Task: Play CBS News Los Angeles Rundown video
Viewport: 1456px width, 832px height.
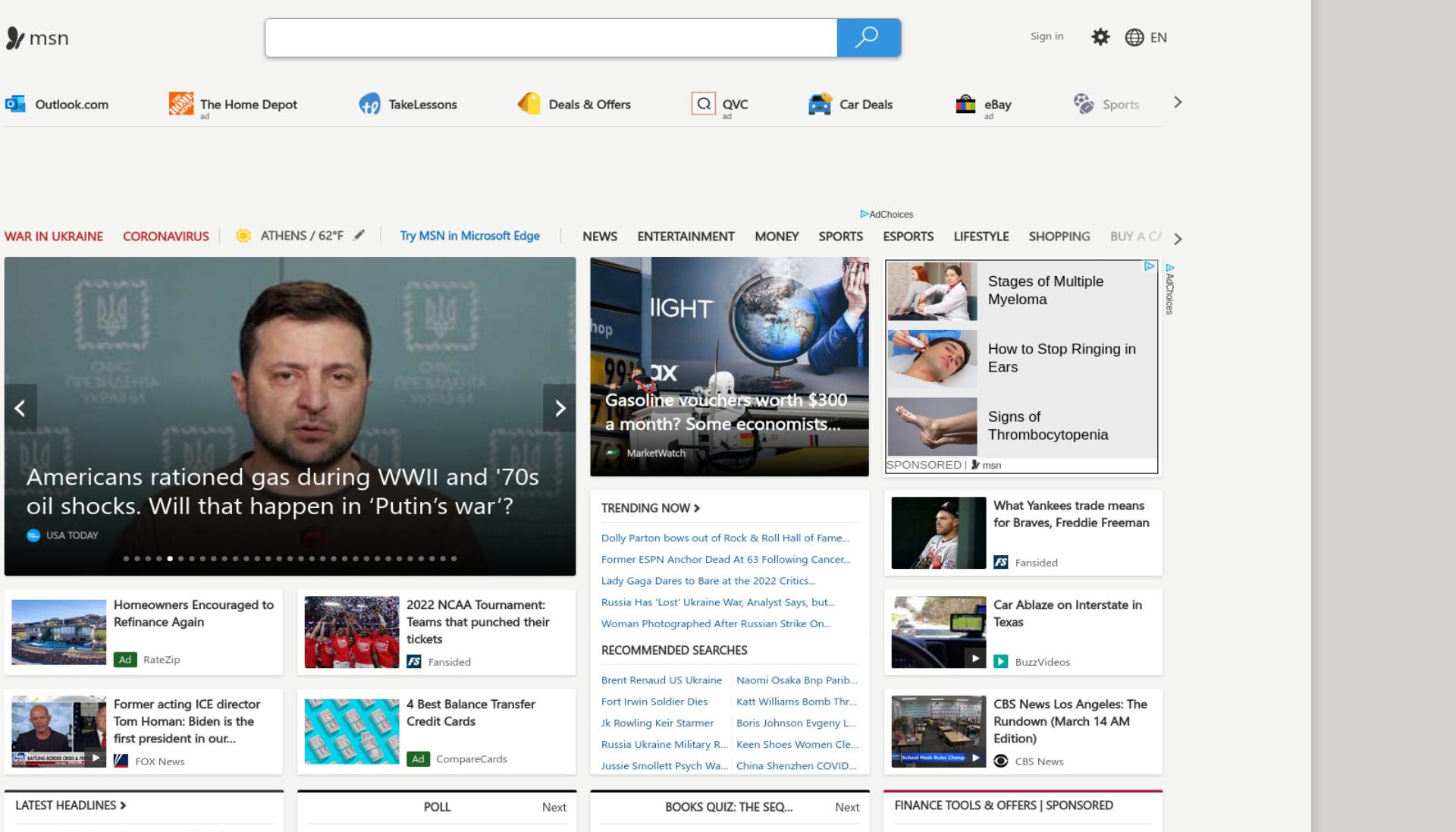Action: click(975, 758)
